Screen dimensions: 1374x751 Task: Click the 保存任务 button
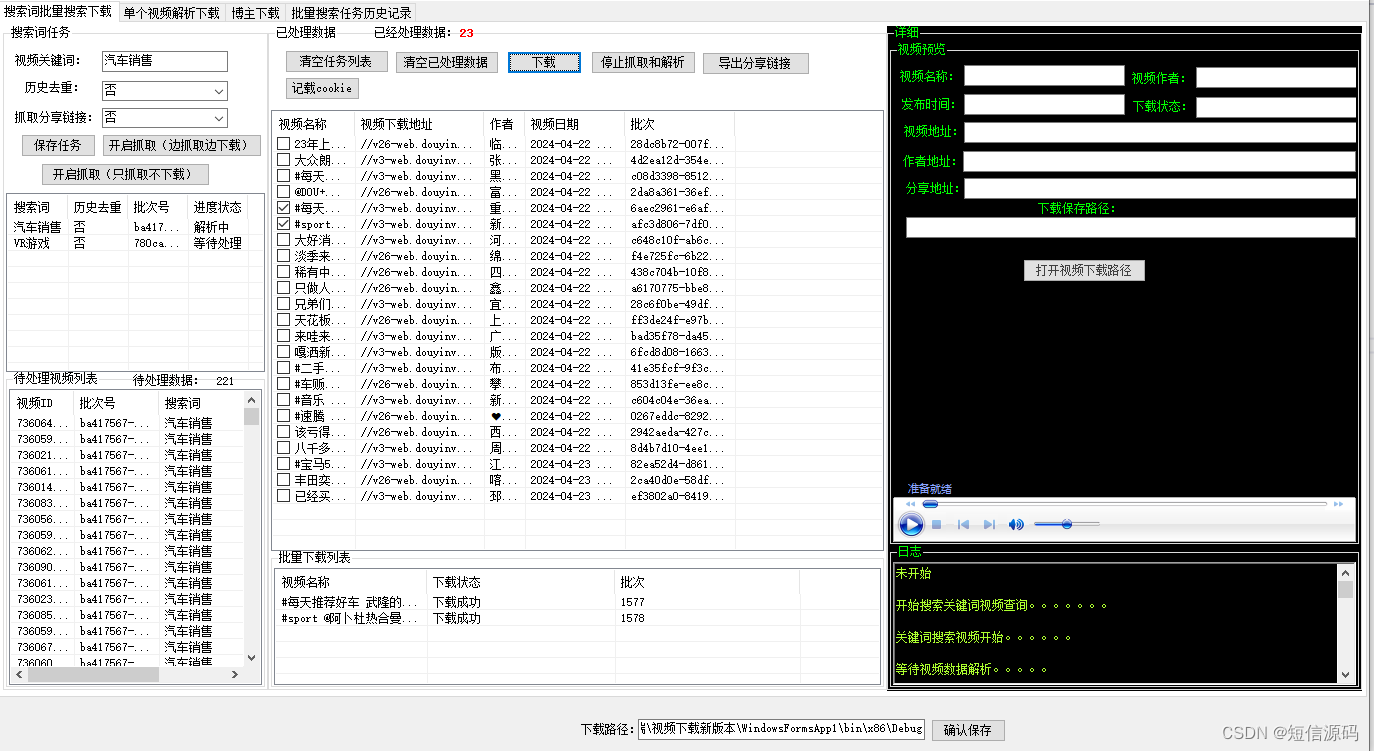tap(58, 145)
